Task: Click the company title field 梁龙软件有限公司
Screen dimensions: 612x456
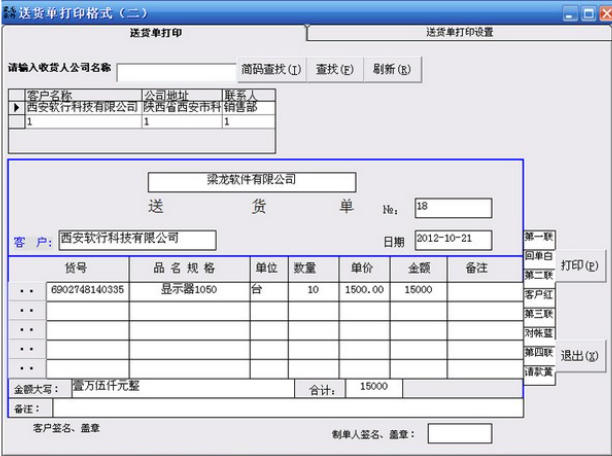Action: tap(252, 182)
